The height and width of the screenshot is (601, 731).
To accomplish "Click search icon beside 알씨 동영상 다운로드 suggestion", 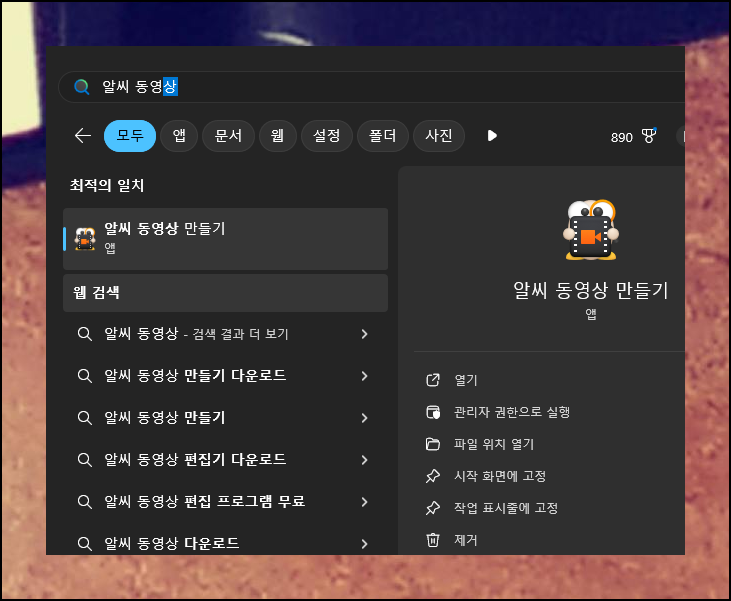I will 84,544.
